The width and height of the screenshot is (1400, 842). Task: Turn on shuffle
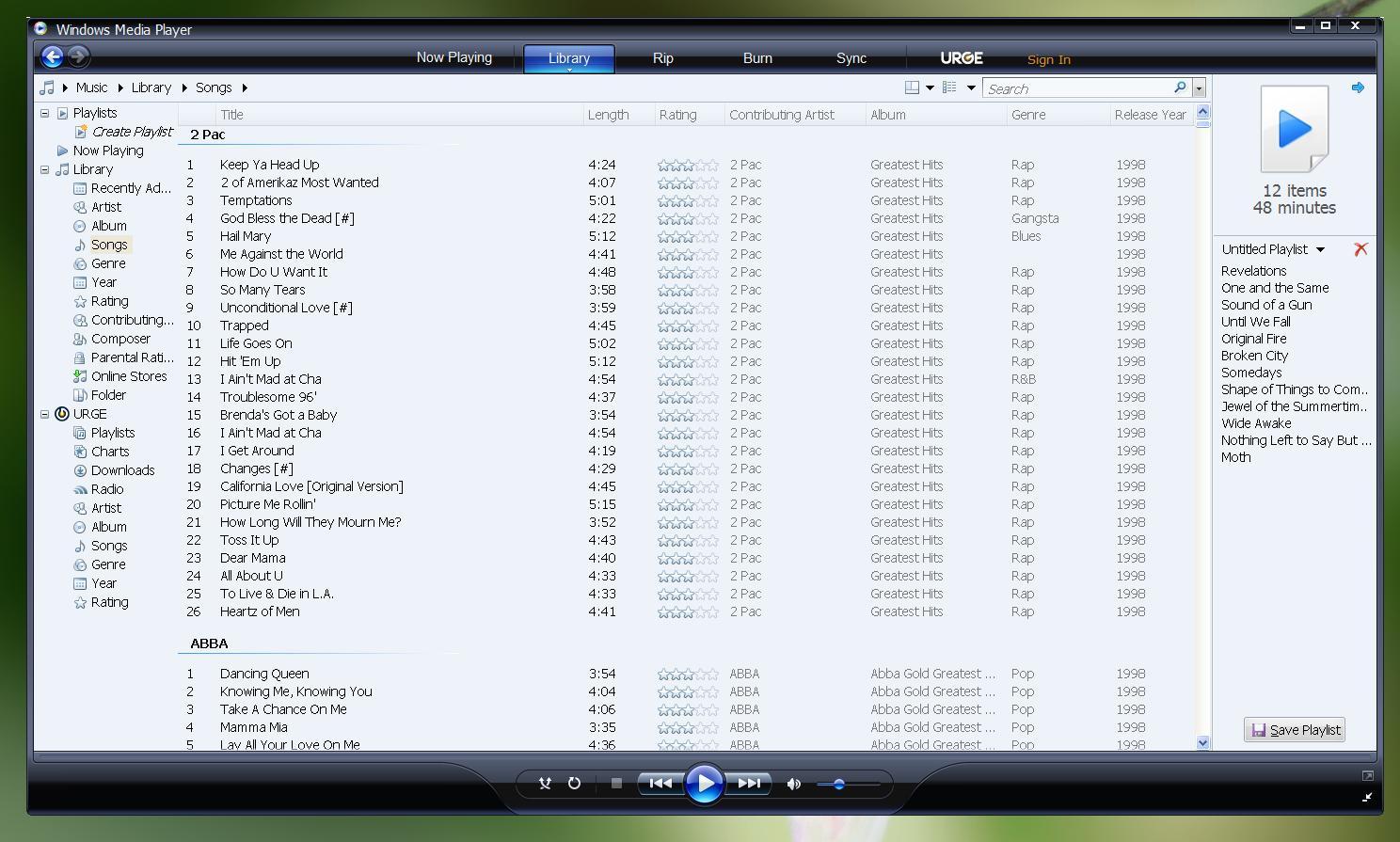pyautogui.click(x=544, y=783)
